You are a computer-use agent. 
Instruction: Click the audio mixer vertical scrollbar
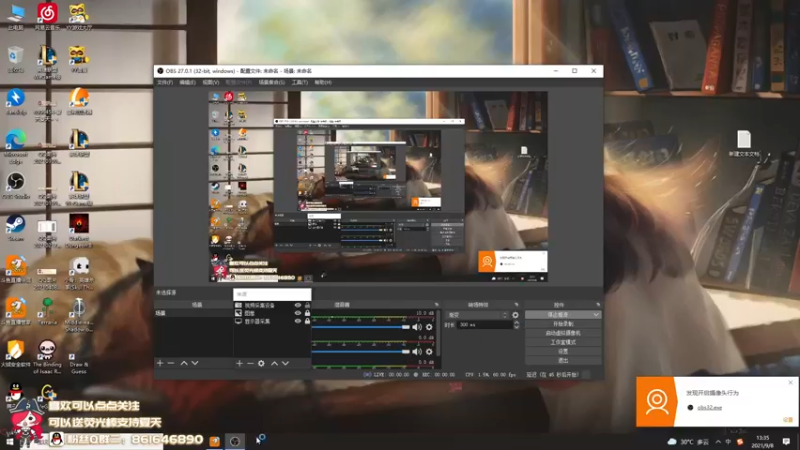pos(438,332)
